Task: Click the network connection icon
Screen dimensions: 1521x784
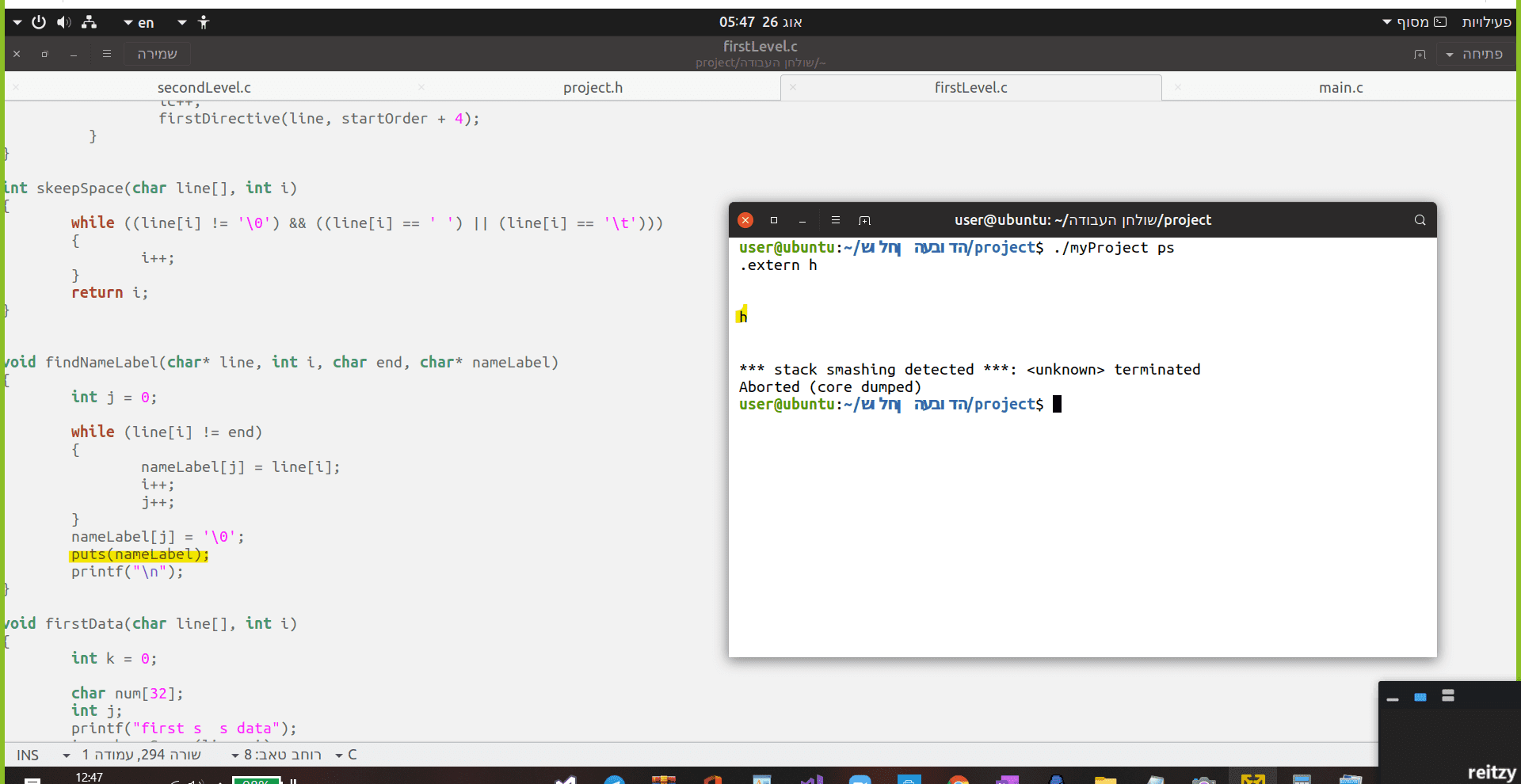Action: pyautogui.click(x=90, y=22)
